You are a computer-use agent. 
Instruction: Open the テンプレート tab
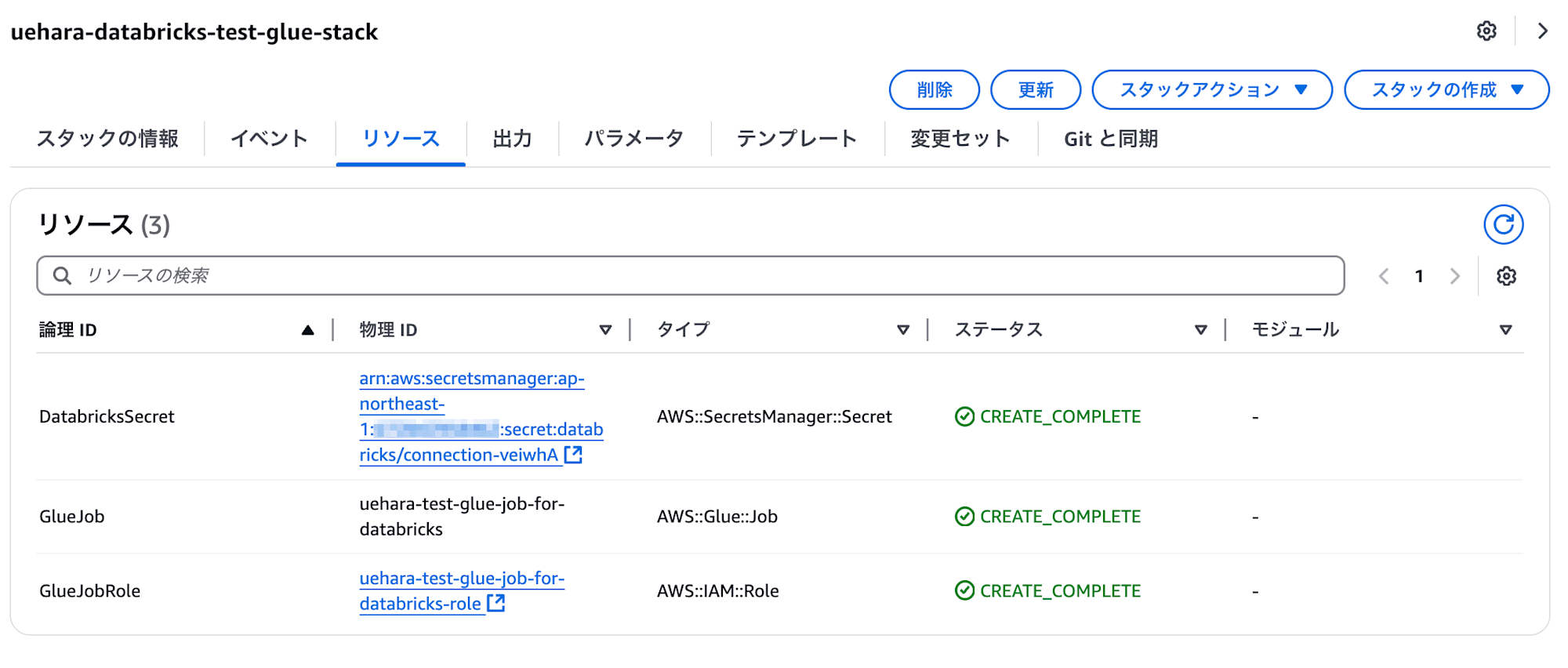point(797,139)
